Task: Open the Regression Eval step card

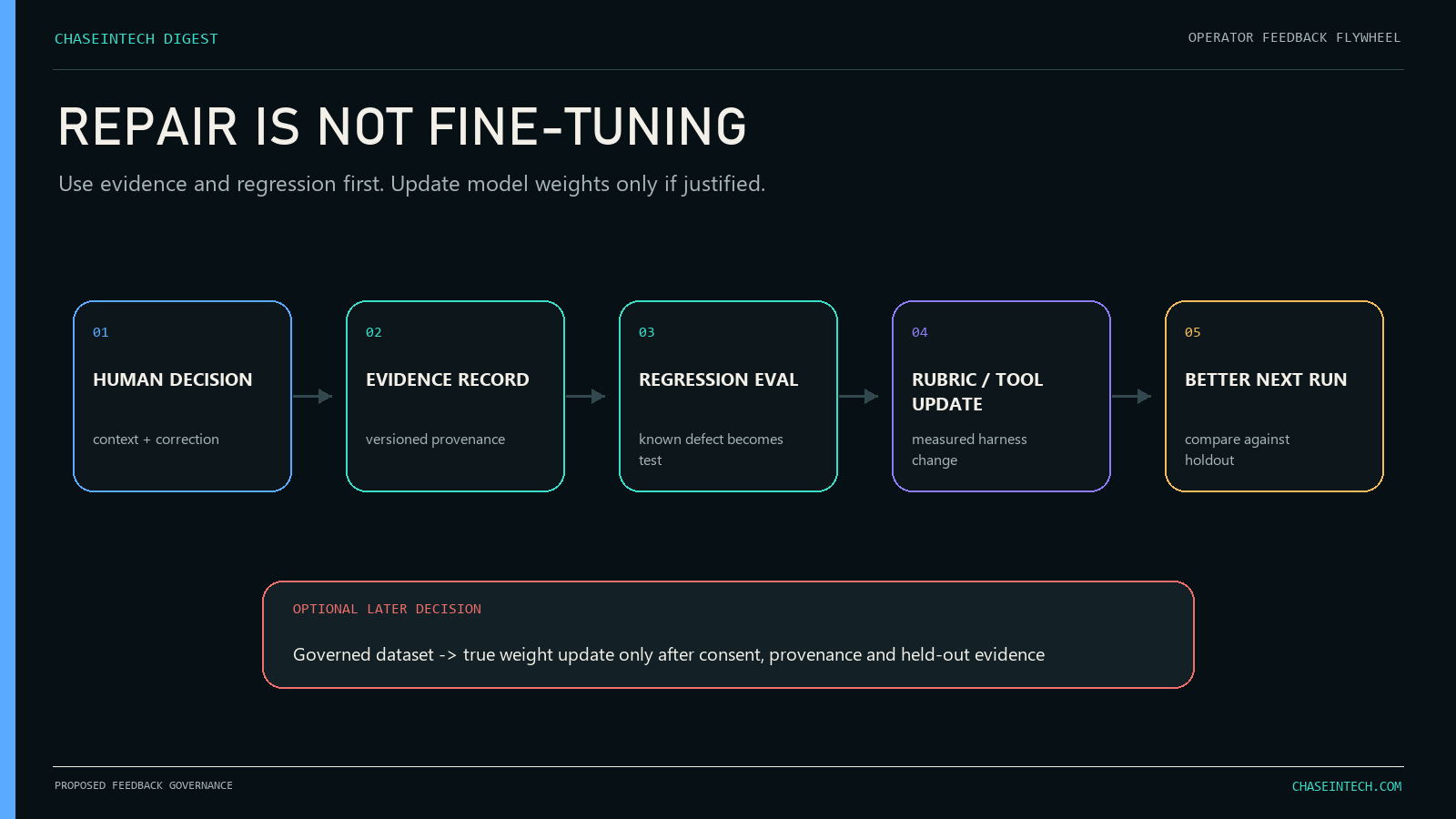Action: point(728,396)
